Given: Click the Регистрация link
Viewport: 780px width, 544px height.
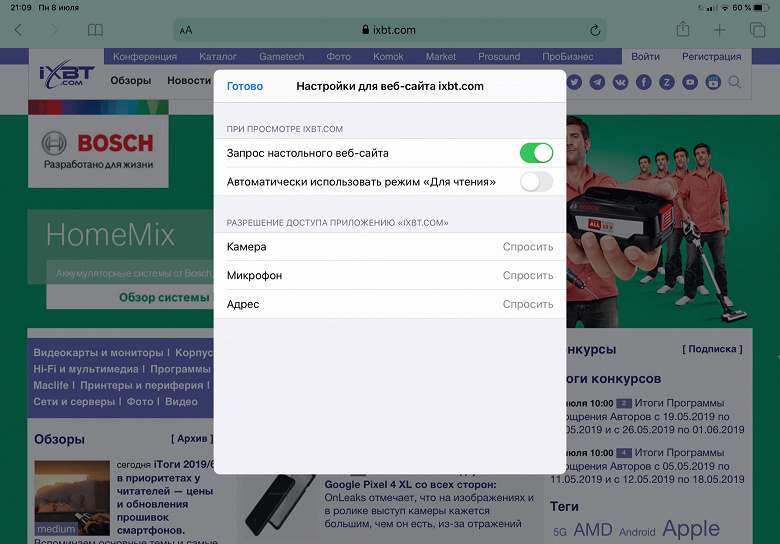Looking at the screenshot, I should click(x=711, y=57).
